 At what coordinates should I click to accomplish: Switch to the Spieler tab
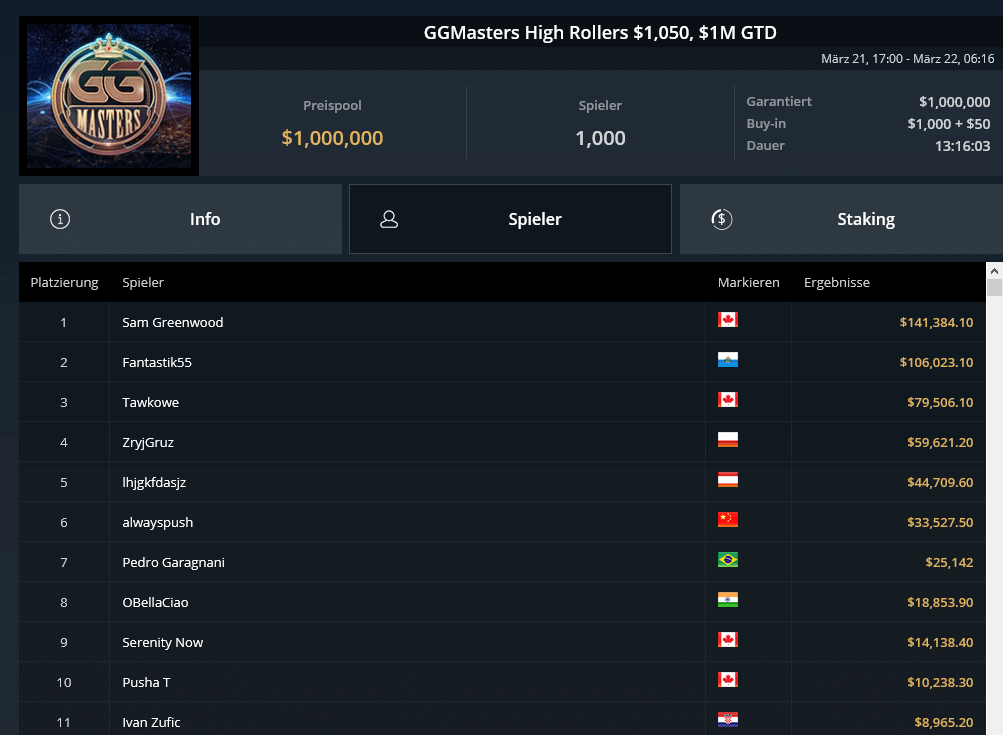point(510,219)
